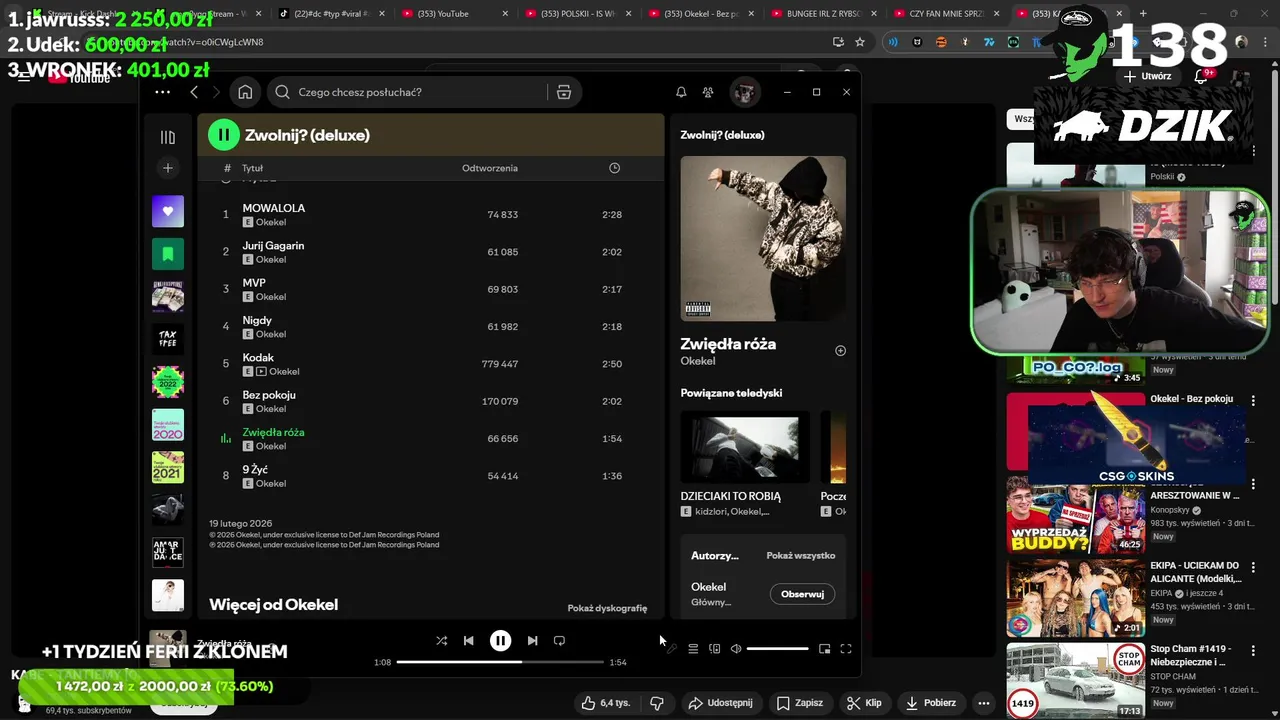The image size is (1280, 720).
Task: Seek within the song progress bar
Action: click(500, 662)
